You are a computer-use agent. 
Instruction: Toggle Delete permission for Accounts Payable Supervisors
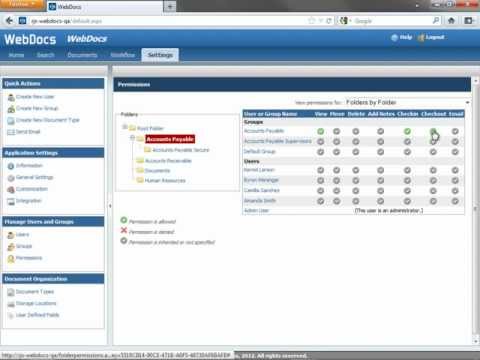(x=356, y=142)
